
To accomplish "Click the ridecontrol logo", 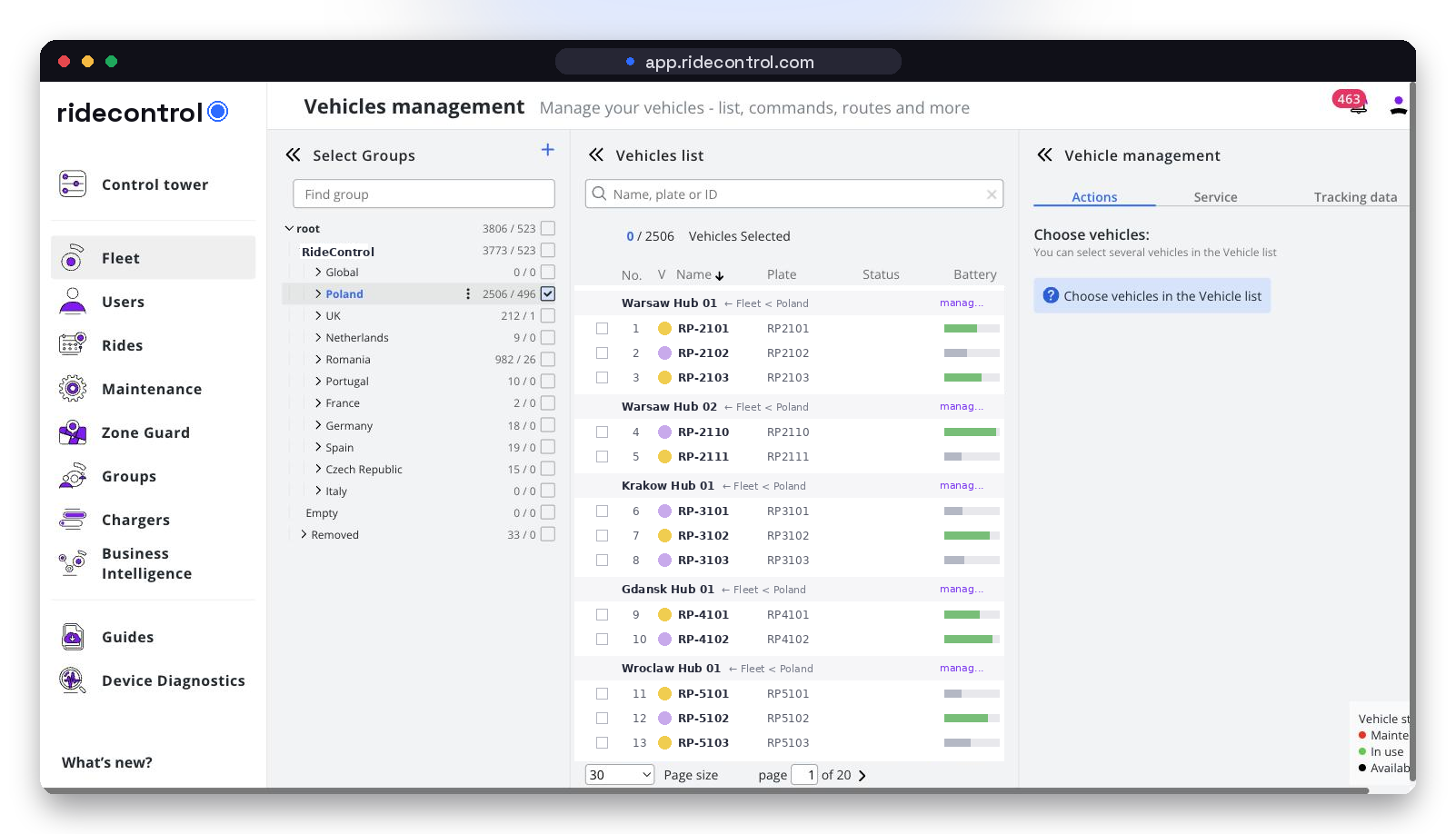I will click(x=143, y=112).
